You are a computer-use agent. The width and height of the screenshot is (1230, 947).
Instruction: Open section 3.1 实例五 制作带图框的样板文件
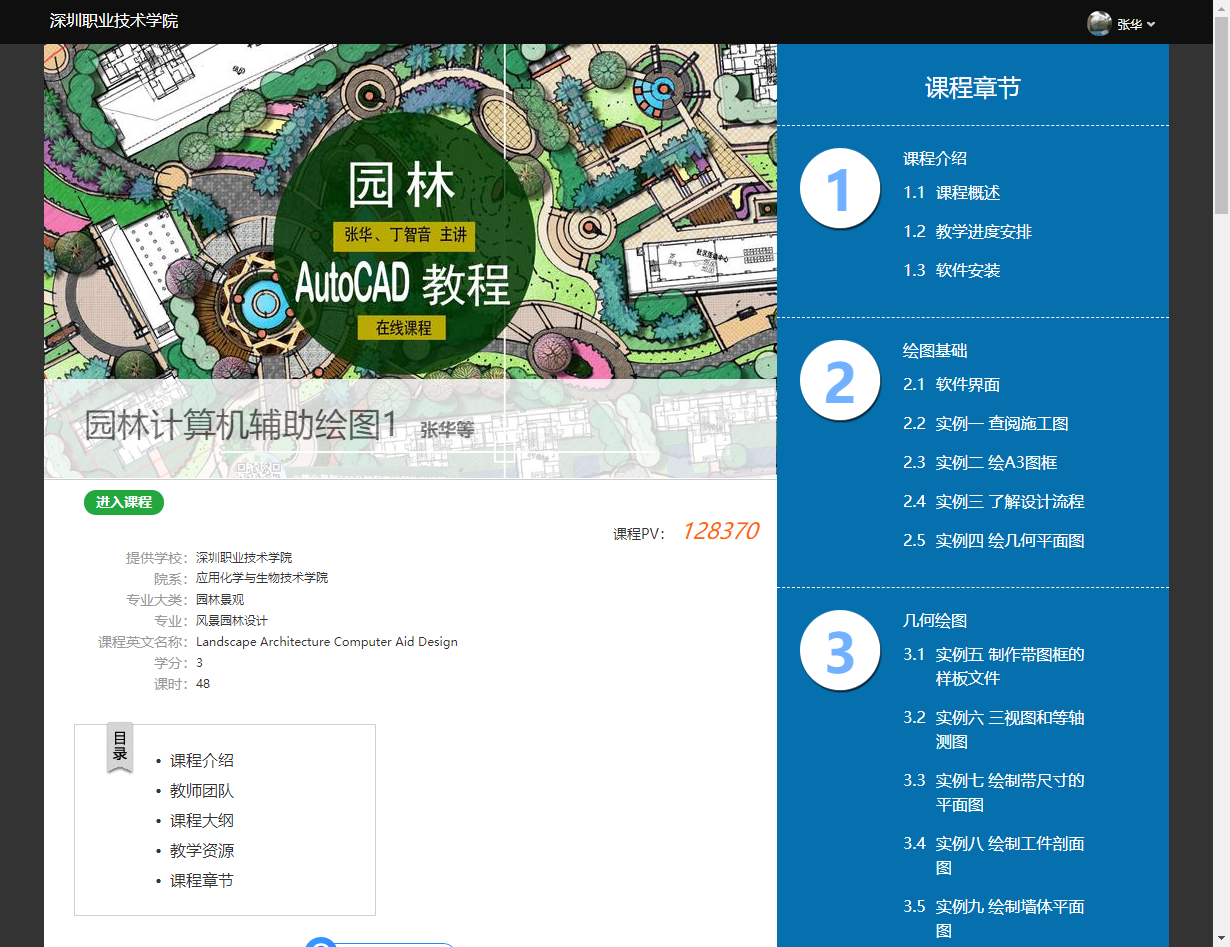click(x=994, y=667)
